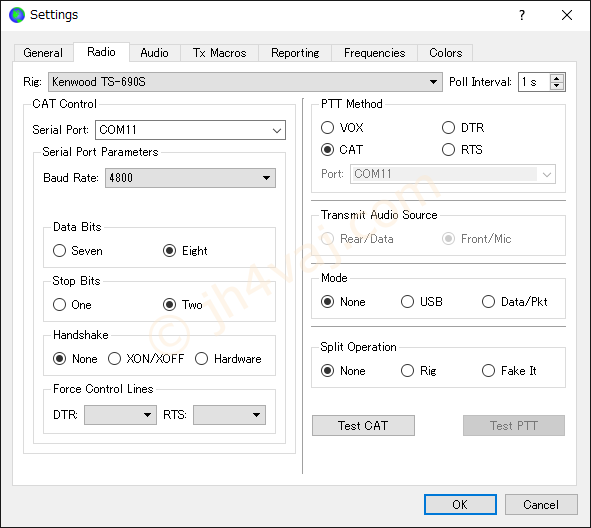This screenshot has width=591, height=528.
Task: Open the Force Control Lines RTS dropdown
Action: 229,415
